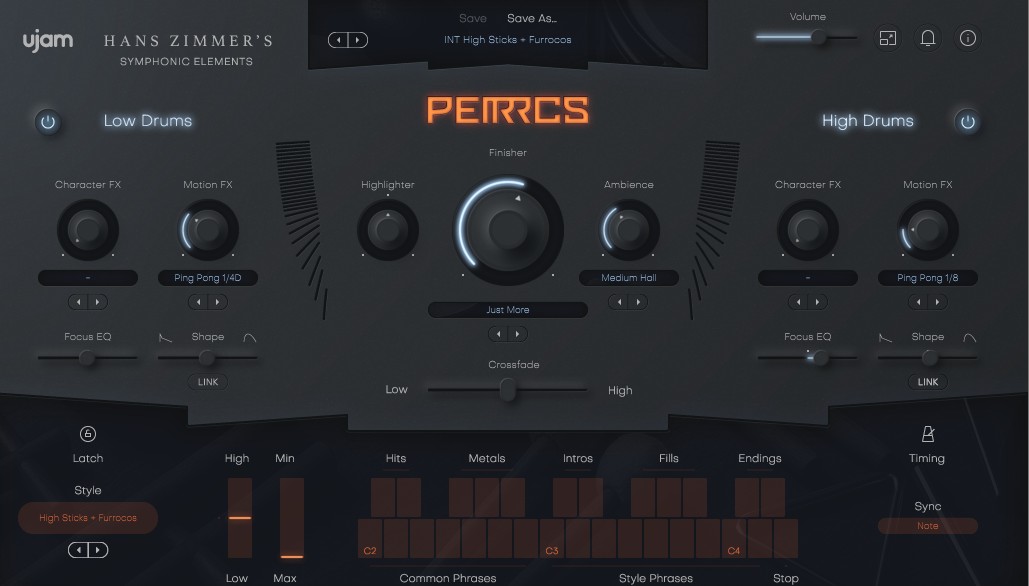Click the High Drums swell shape icon
Image resolution: width=1029 pixels, height=586 pixels.
(970, 337)
